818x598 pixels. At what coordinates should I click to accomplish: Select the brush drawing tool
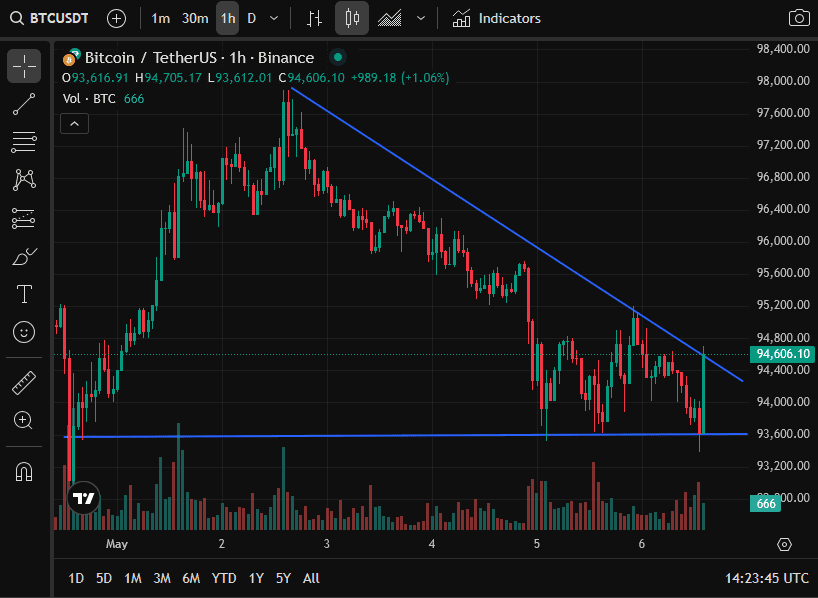[24, 256]
